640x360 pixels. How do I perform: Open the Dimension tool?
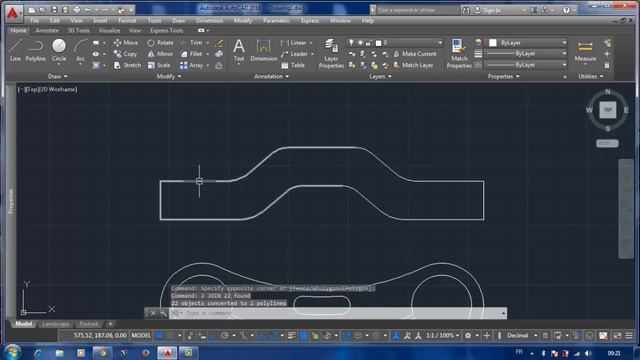264,51
